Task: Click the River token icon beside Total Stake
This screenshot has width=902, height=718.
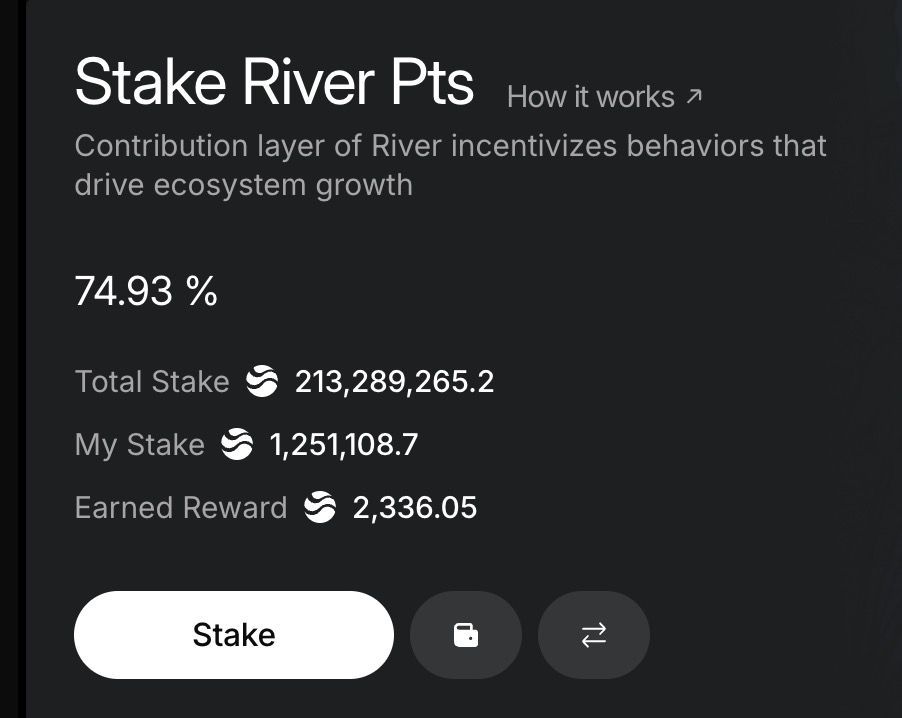Action: 262,381
